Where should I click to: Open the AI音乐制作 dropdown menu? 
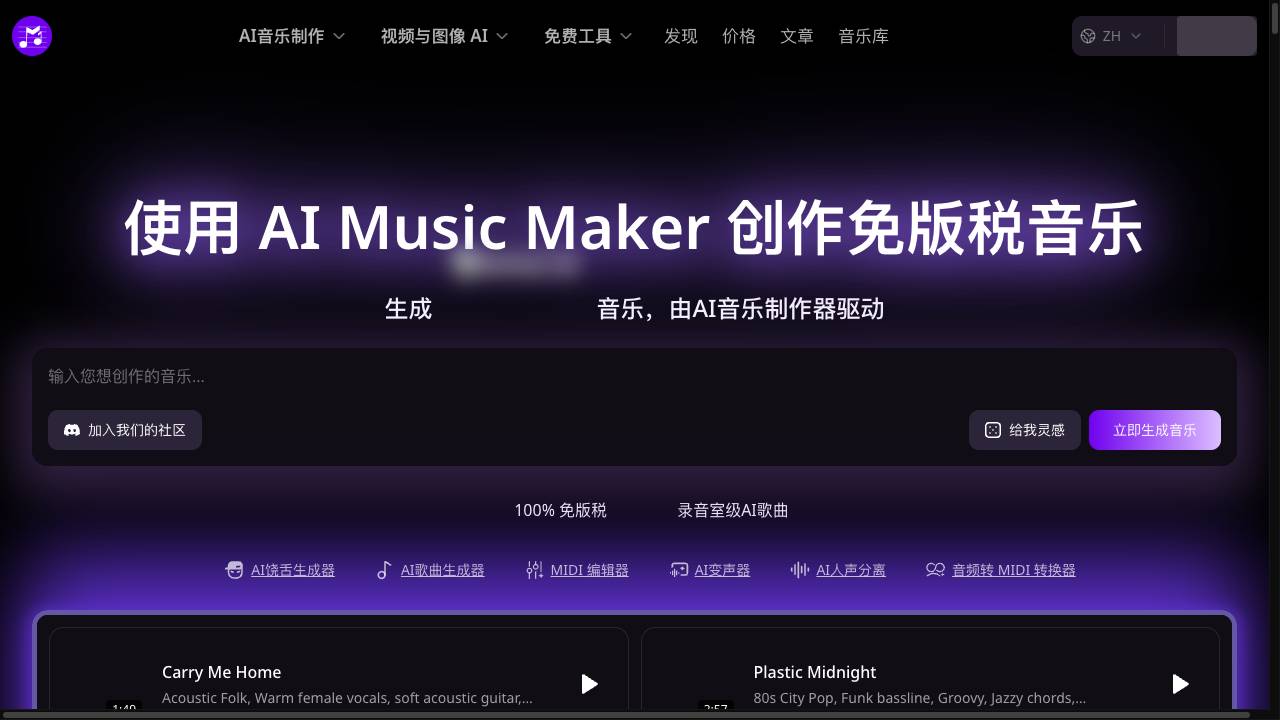(x=292, y=36)
